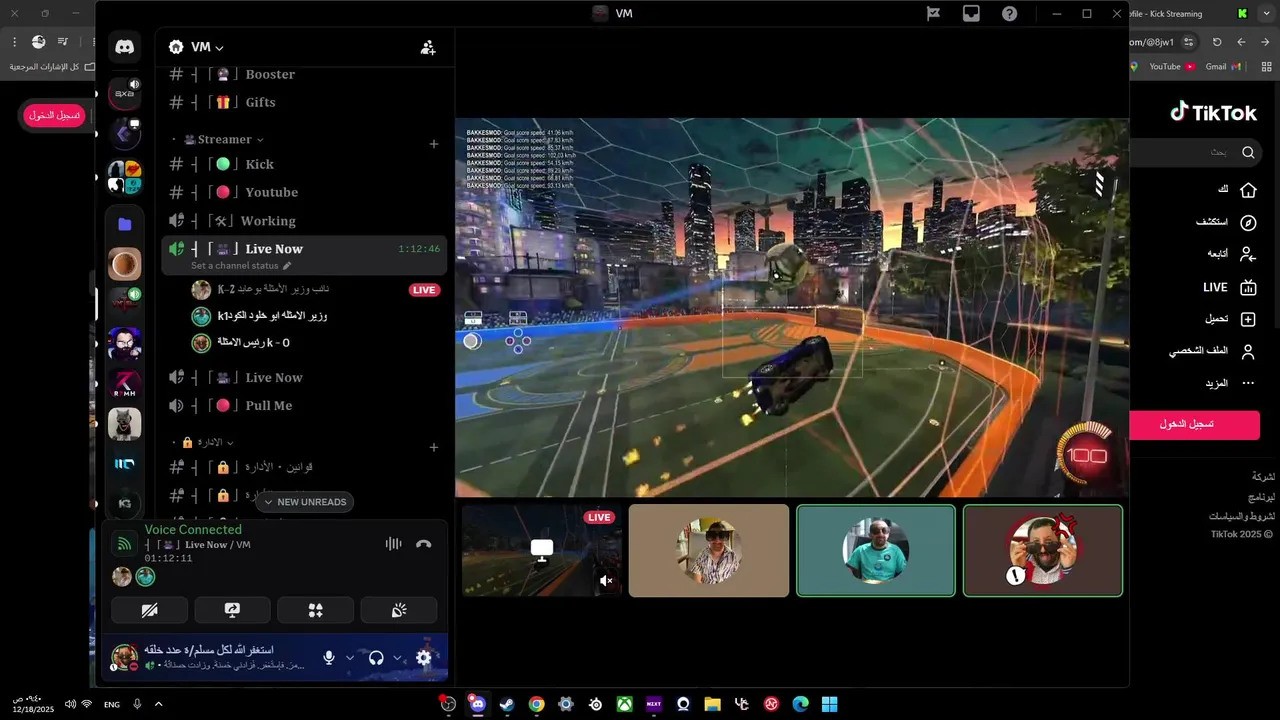Open the soundboard button

point(399,610)
